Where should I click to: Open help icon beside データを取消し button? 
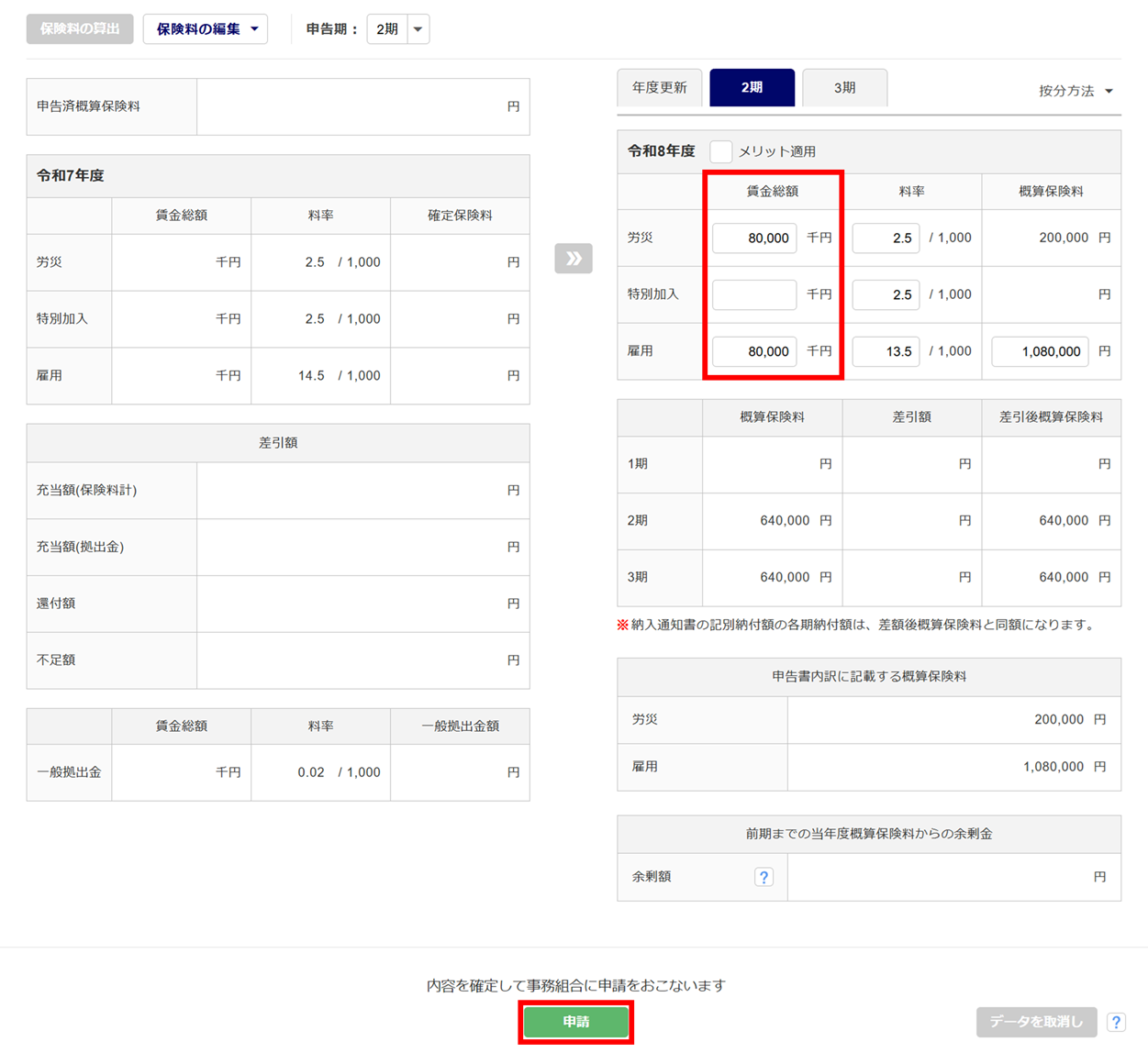(1116, 1022)
